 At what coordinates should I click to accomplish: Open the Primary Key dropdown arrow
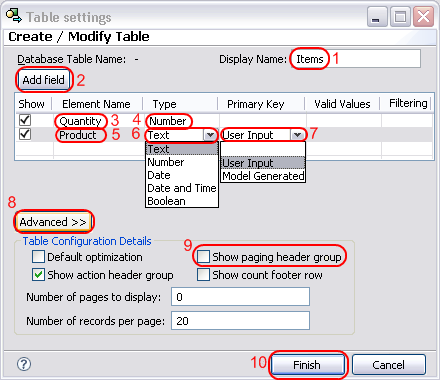[297, 135]
